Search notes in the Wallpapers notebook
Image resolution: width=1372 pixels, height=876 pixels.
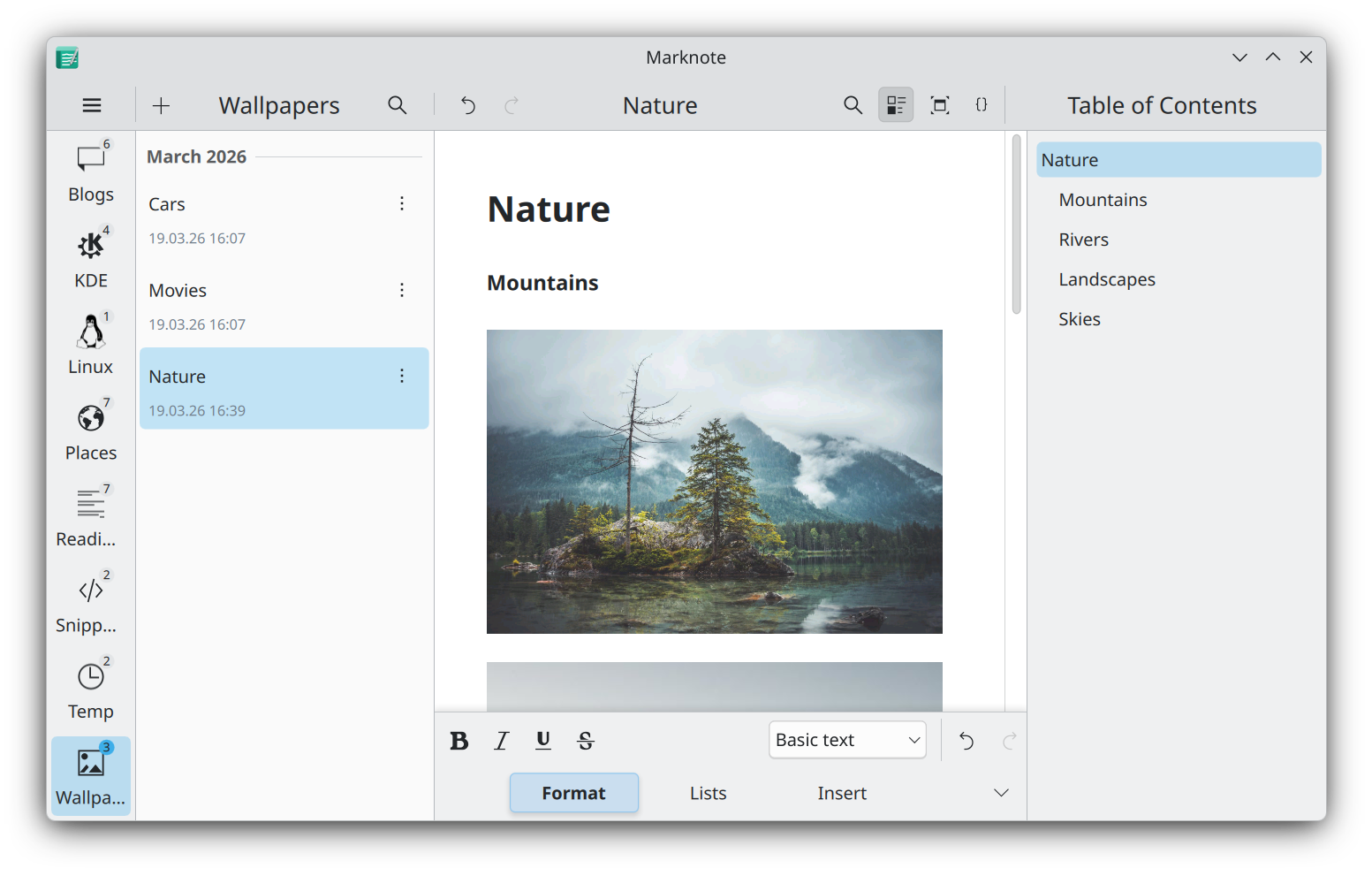(398, 104)
